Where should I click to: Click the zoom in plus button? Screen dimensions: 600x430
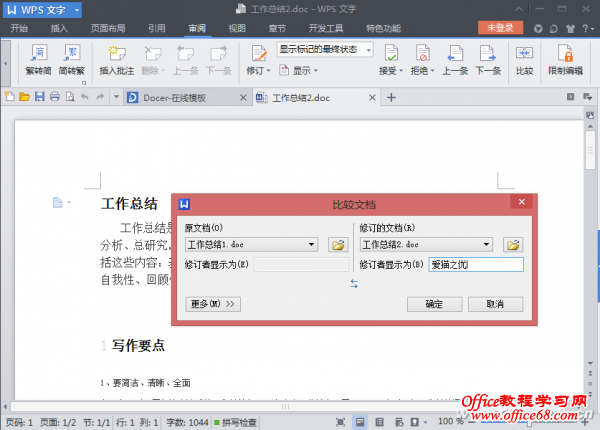click(x=585, y=422)
